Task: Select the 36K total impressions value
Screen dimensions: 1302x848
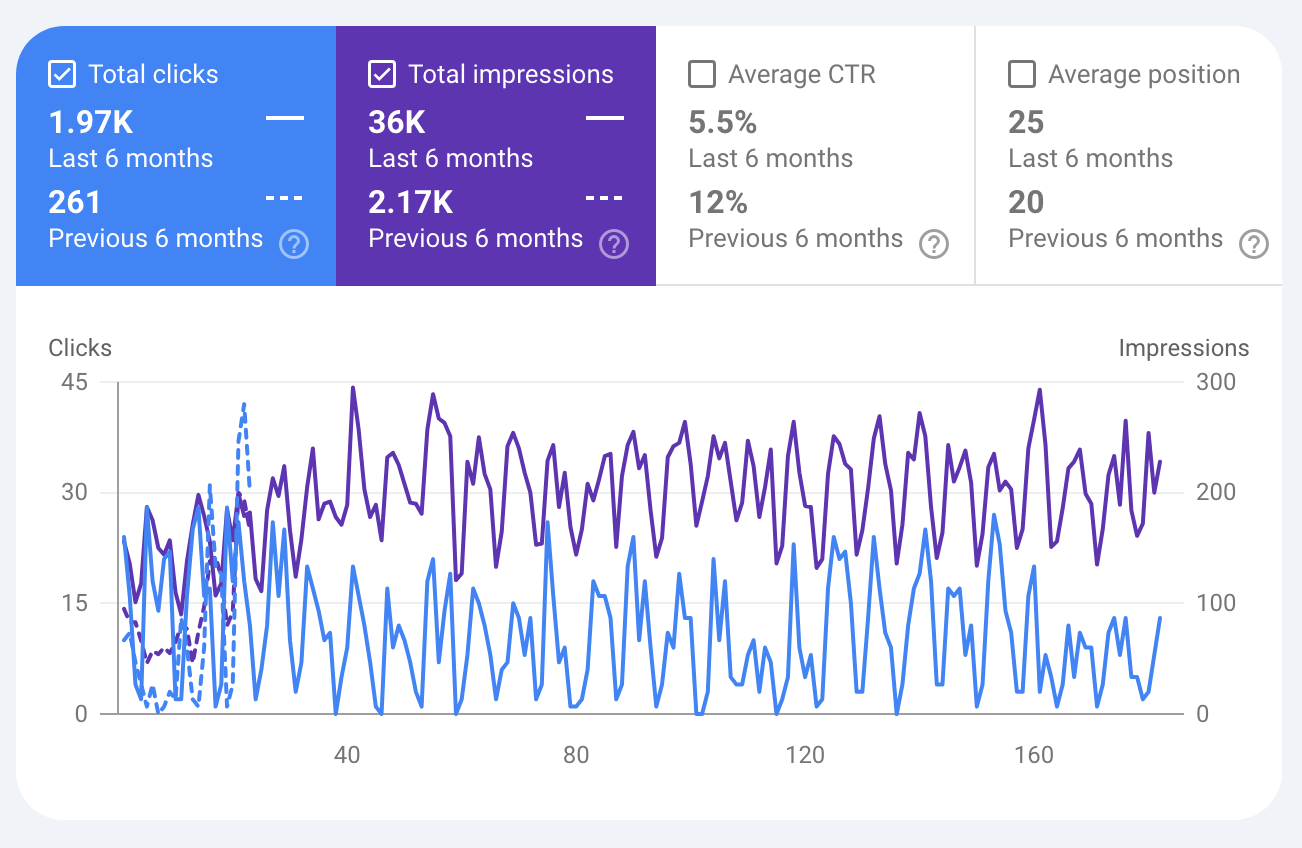Action: (x=397, y=123)
